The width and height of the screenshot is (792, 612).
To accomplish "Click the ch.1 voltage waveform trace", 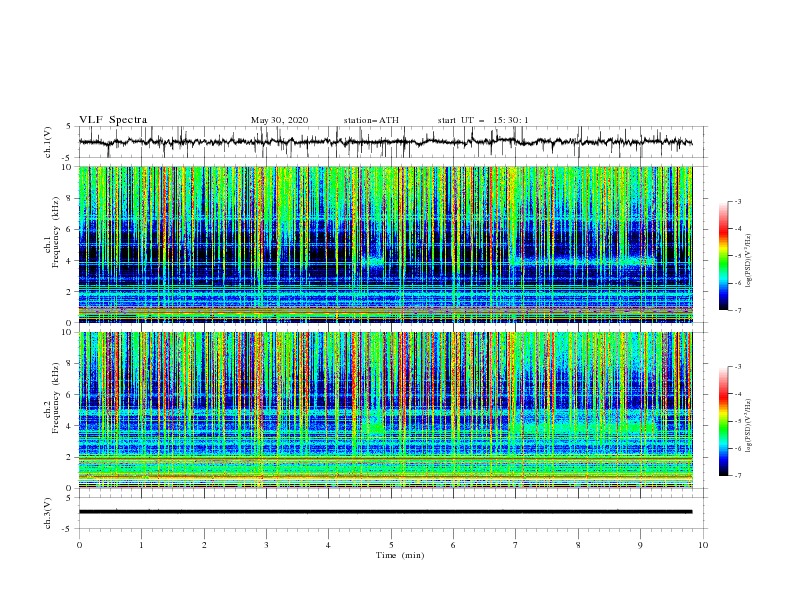I will [x=385, y=142].
